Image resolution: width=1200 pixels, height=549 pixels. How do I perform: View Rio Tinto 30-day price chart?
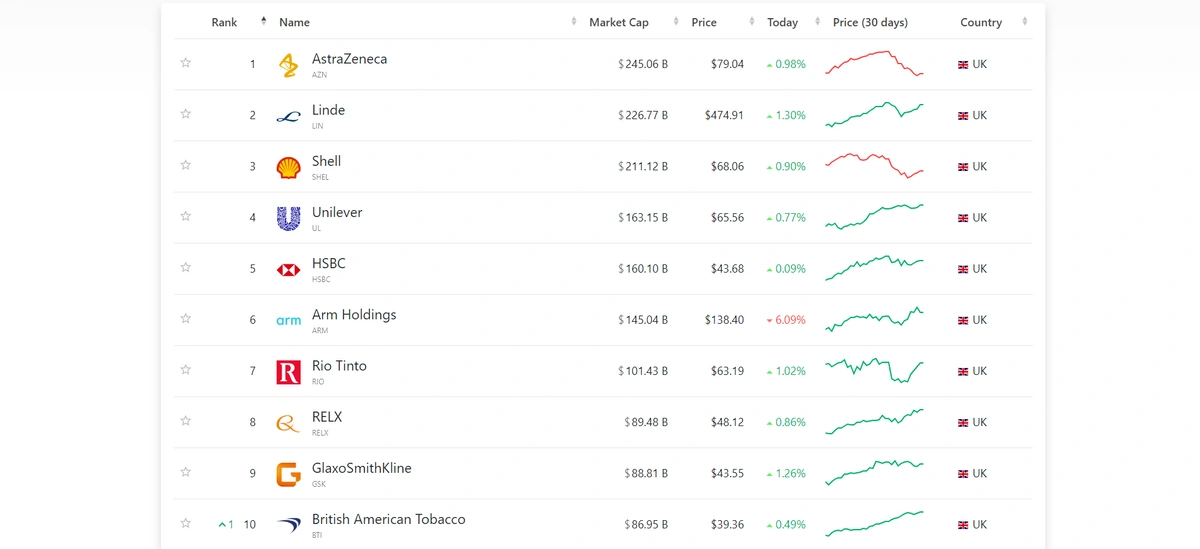click(x=874, y=370)
